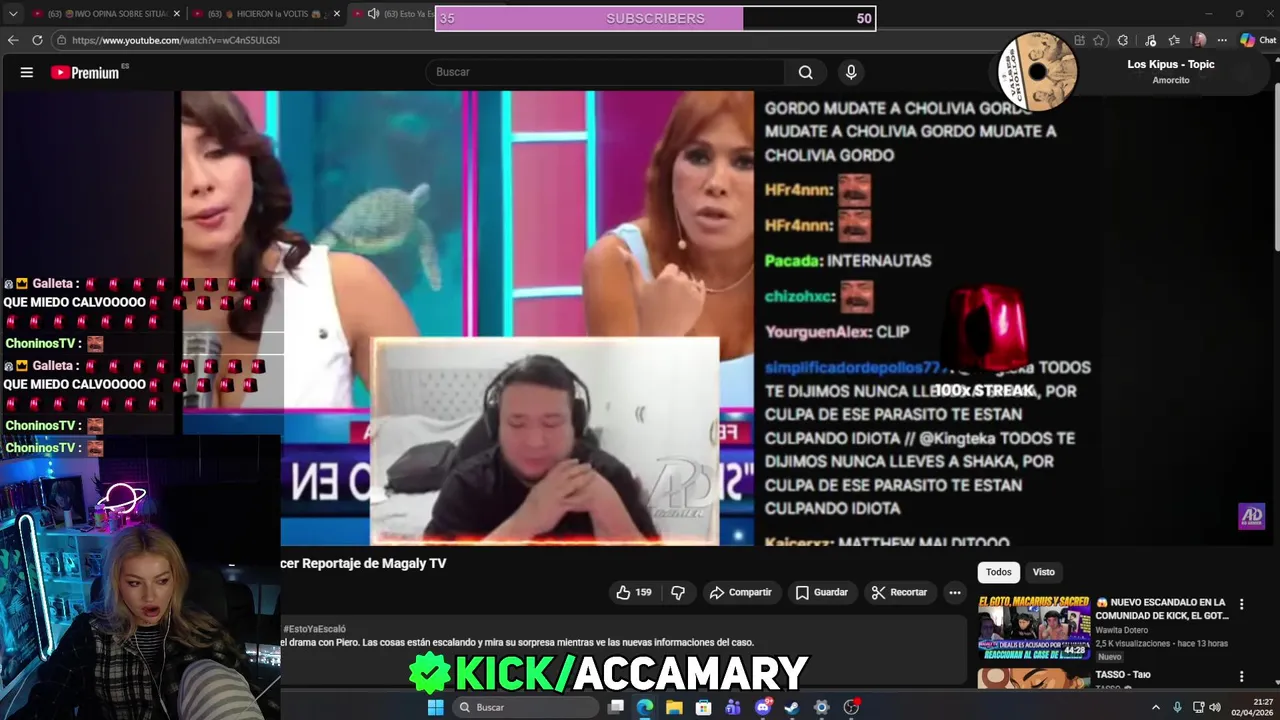
Task: Open Microsoft Edge from the taskbar
Action: pyautogui.click(x=645, y=707)
